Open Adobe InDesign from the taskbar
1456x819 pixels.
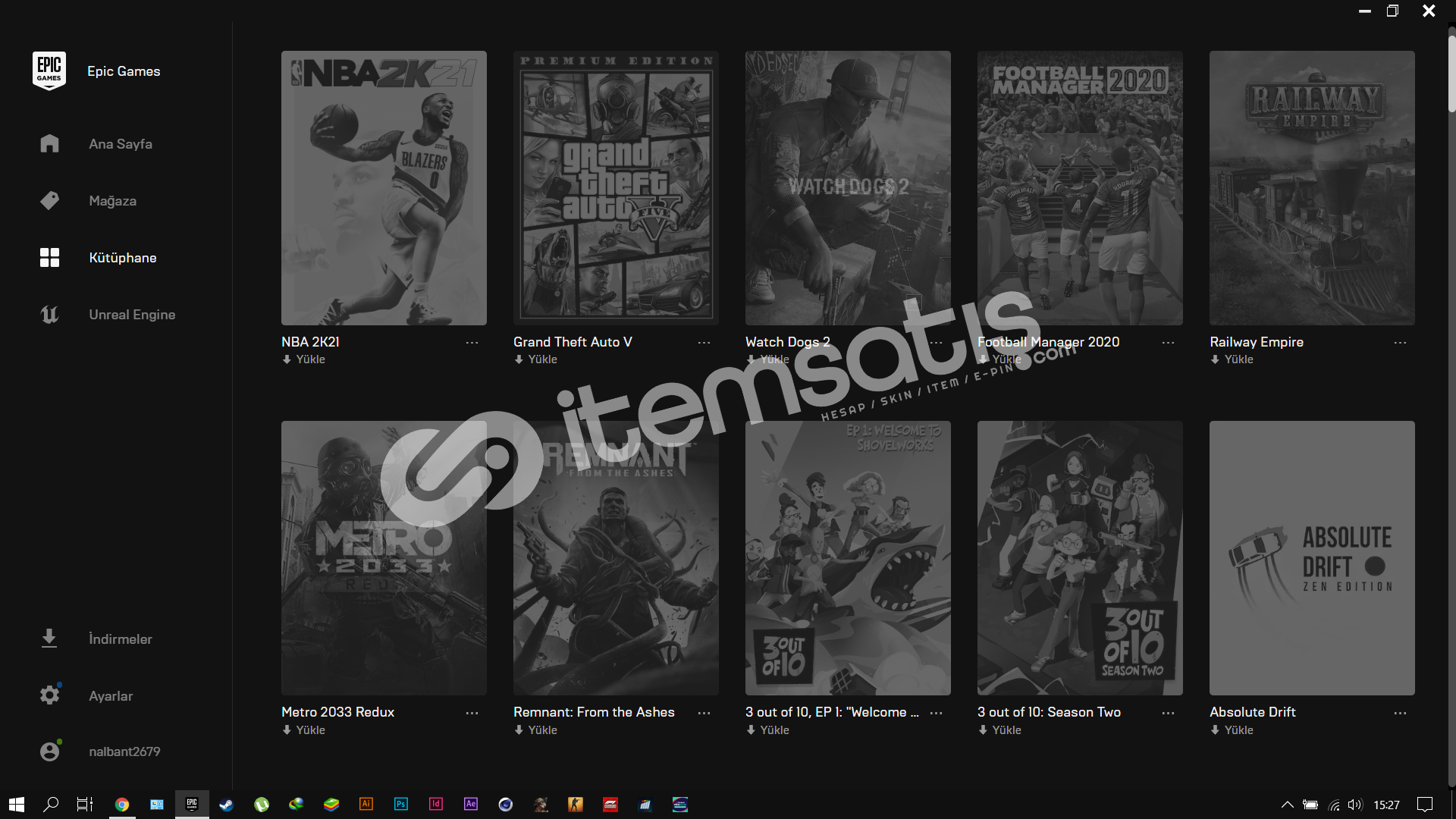[x=436, y=805]
